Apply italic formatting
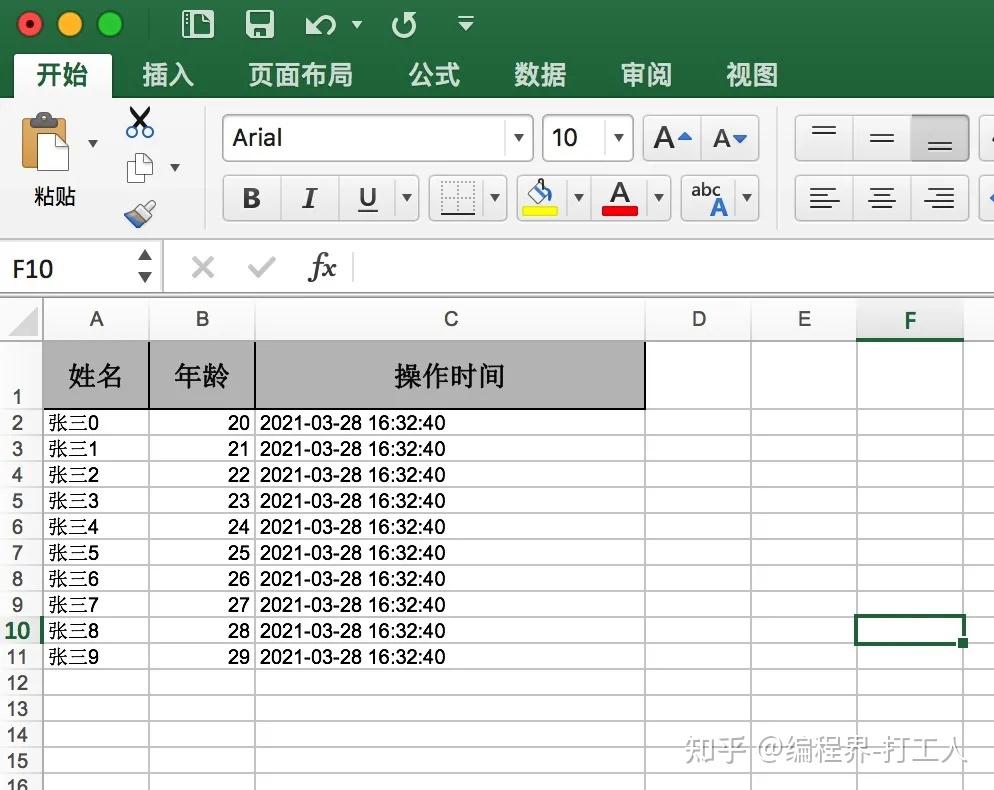The image size is (994, 790). [309, 198]
